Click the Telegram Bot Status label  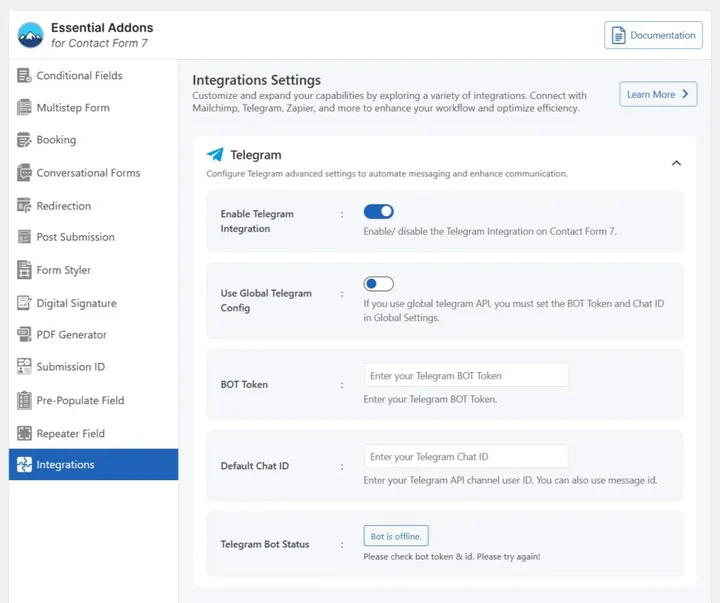[x=264, y=544]
